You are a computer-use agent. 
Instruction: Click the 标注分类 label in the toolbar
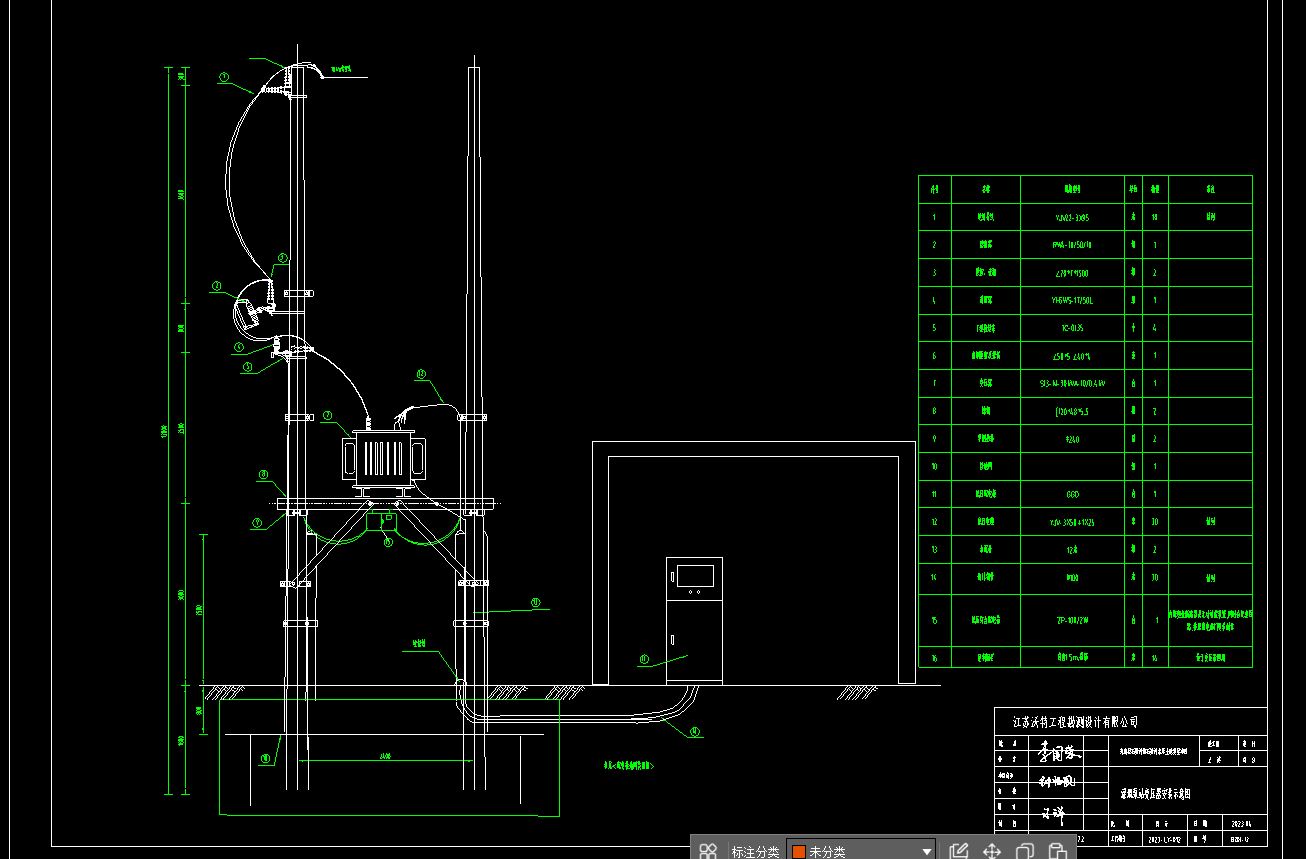[x=755, y=851]
